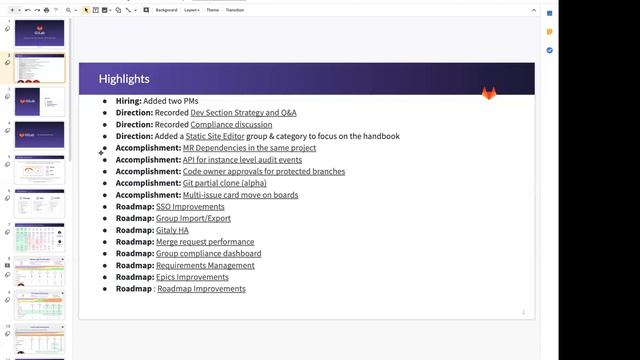Screen dimensions: 640x360
Task: Open Multi-issue card move on boards link
Action: (240, 195)
